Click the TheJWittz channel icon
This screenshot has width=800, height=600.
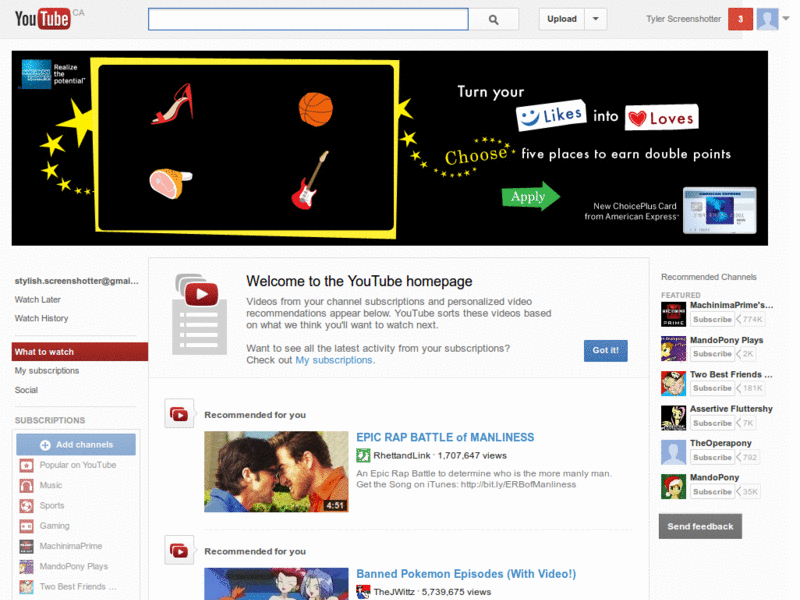363,592
